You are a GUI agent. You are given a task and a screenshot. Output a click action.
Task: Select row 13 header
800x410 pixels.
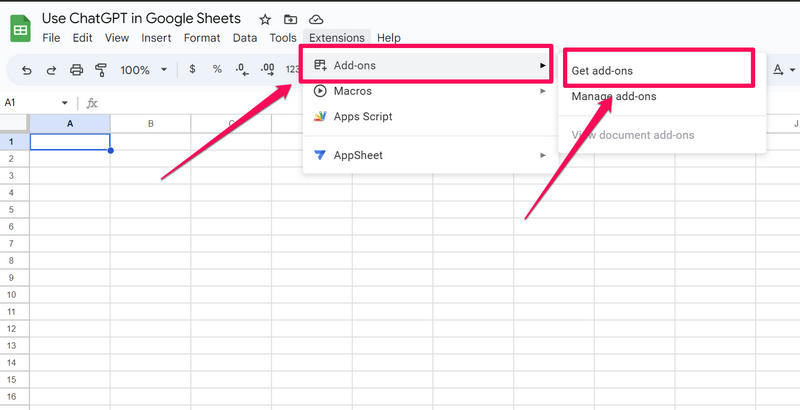click(14, 346)
